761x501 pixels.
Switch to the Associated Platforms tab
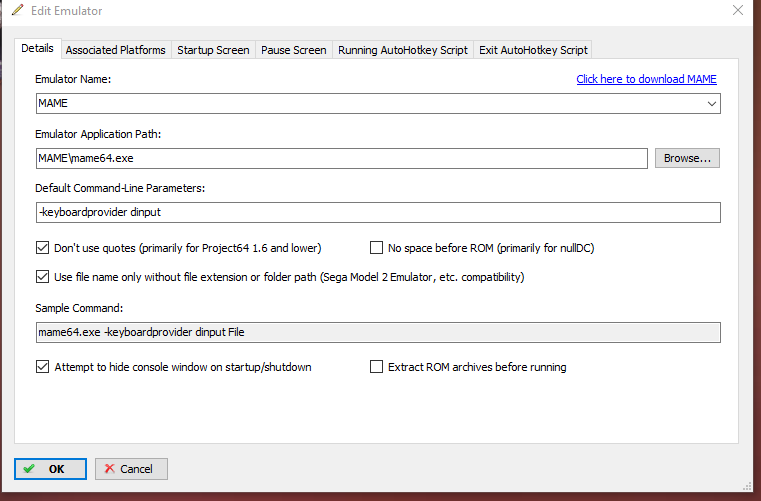tap(116, 50)
